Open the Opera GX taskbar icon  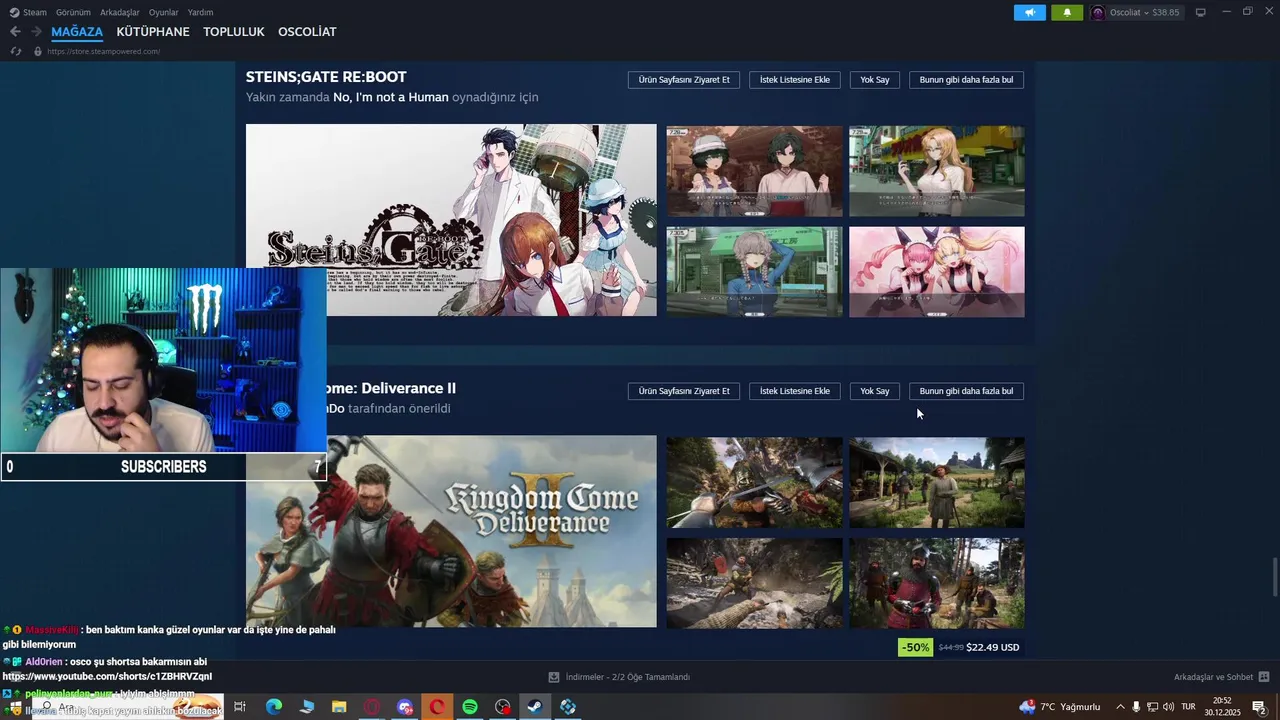(x=372, y=707)
